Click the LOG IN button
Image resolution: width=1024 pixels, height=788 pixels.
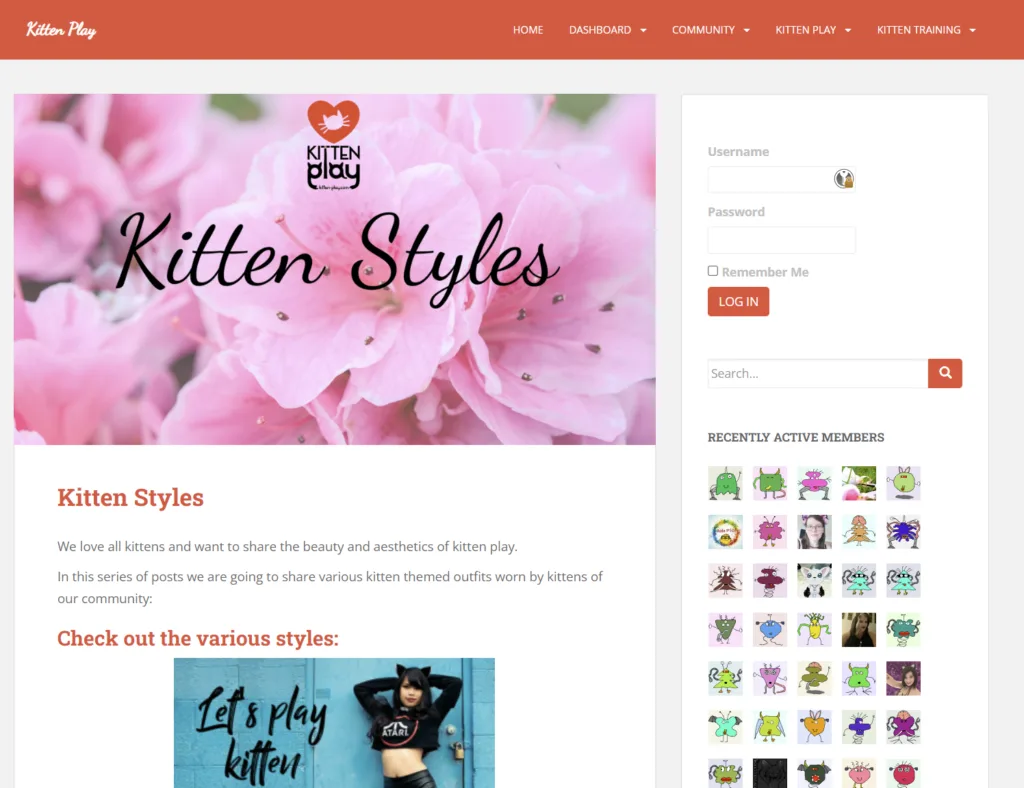(x=738, y=302)
